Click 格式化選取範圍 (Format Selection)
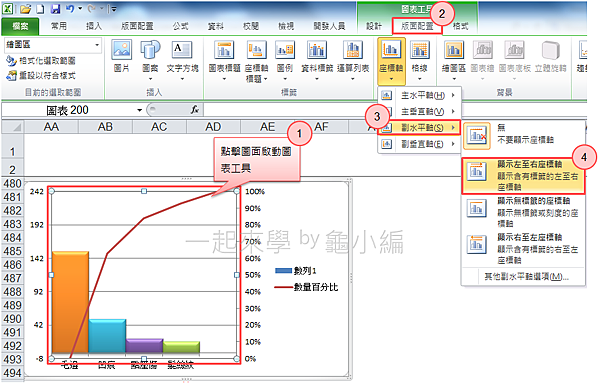Image resolution: width=600 pixels, height=383 pixels. tap(41, 60)
